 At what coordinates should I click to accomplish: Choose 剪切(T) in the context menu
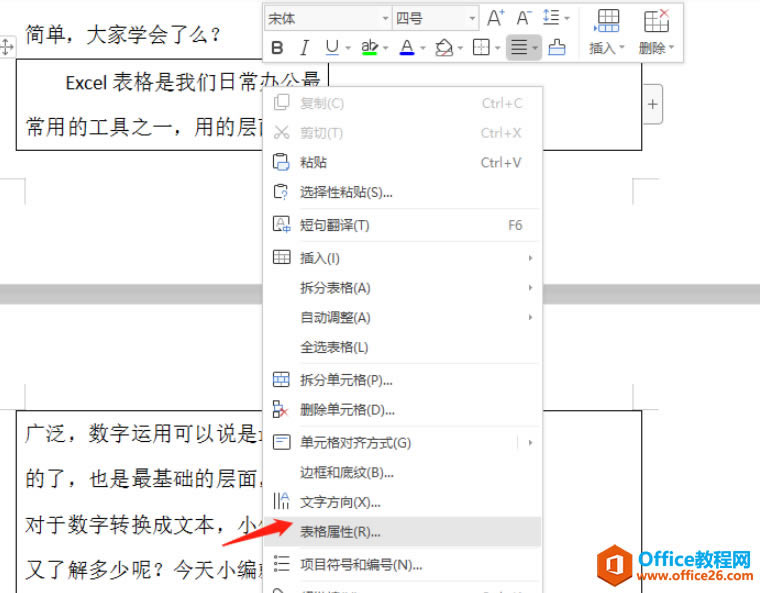click(402, 133)
